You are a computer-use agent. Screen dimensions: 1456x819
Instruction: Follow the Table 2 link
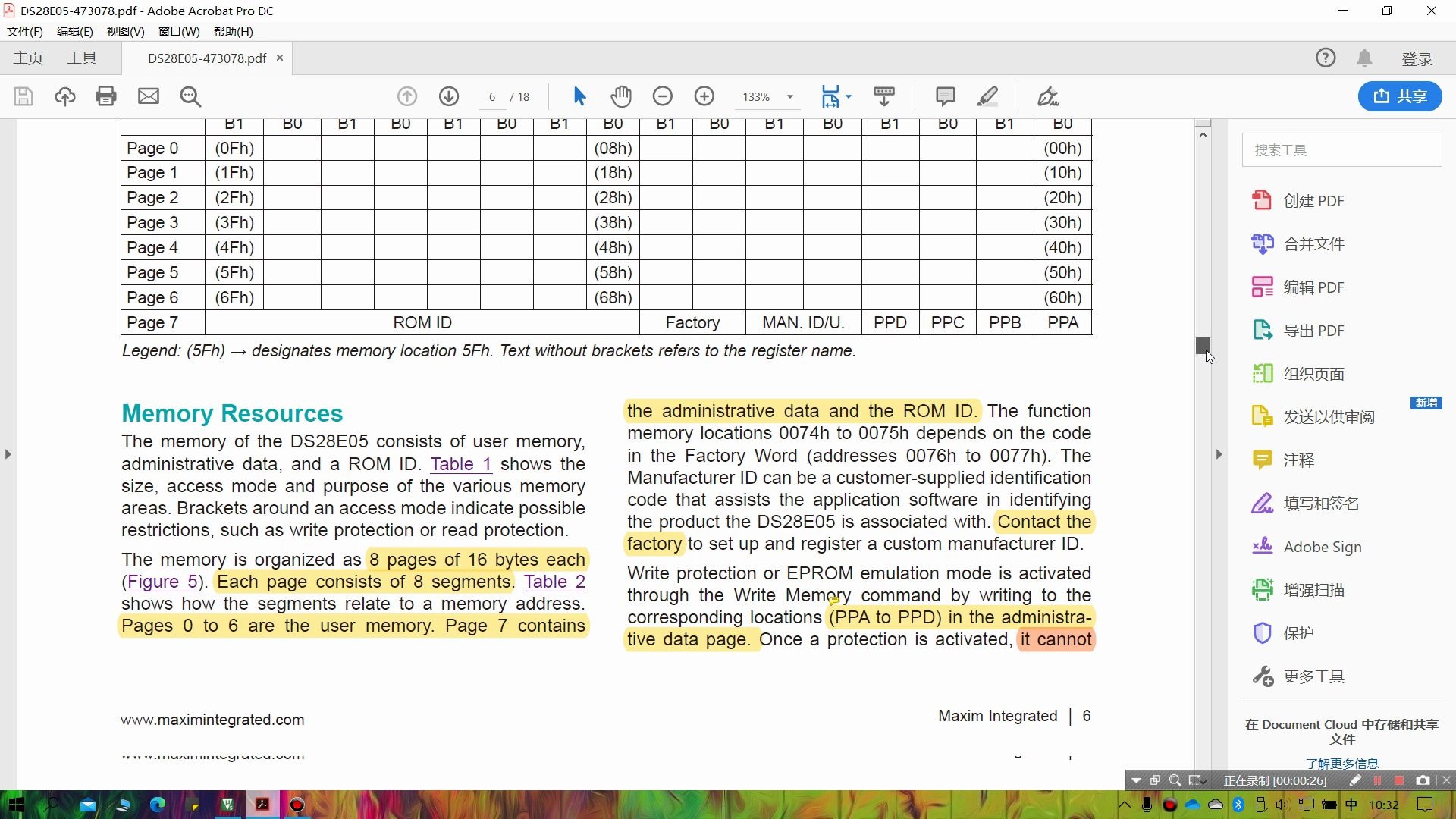pyautogui.click(x=554, y=582)
